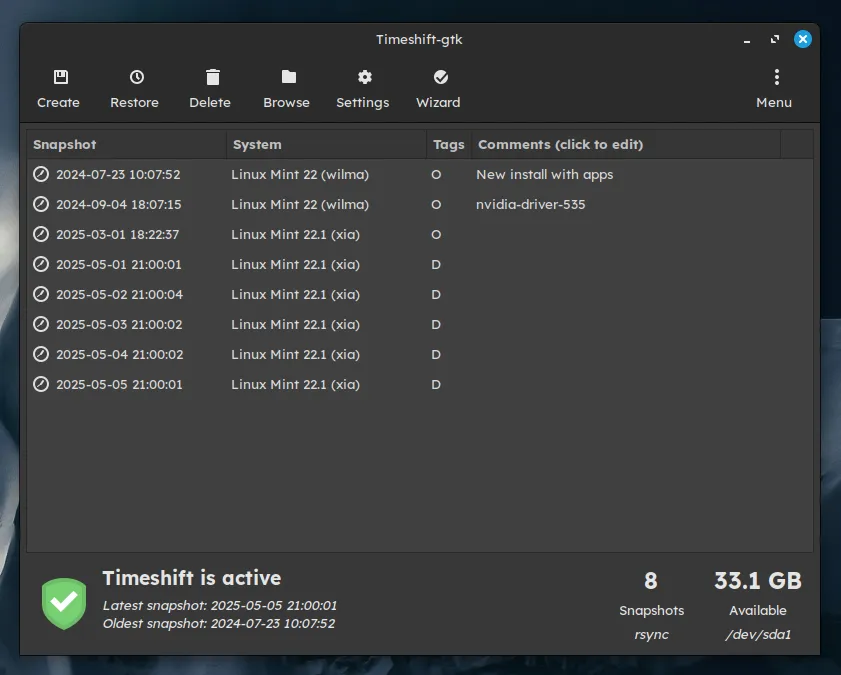This screenshot has width=841, height=675.
Task: Click the Tags column header
Action: coord(448,144)
